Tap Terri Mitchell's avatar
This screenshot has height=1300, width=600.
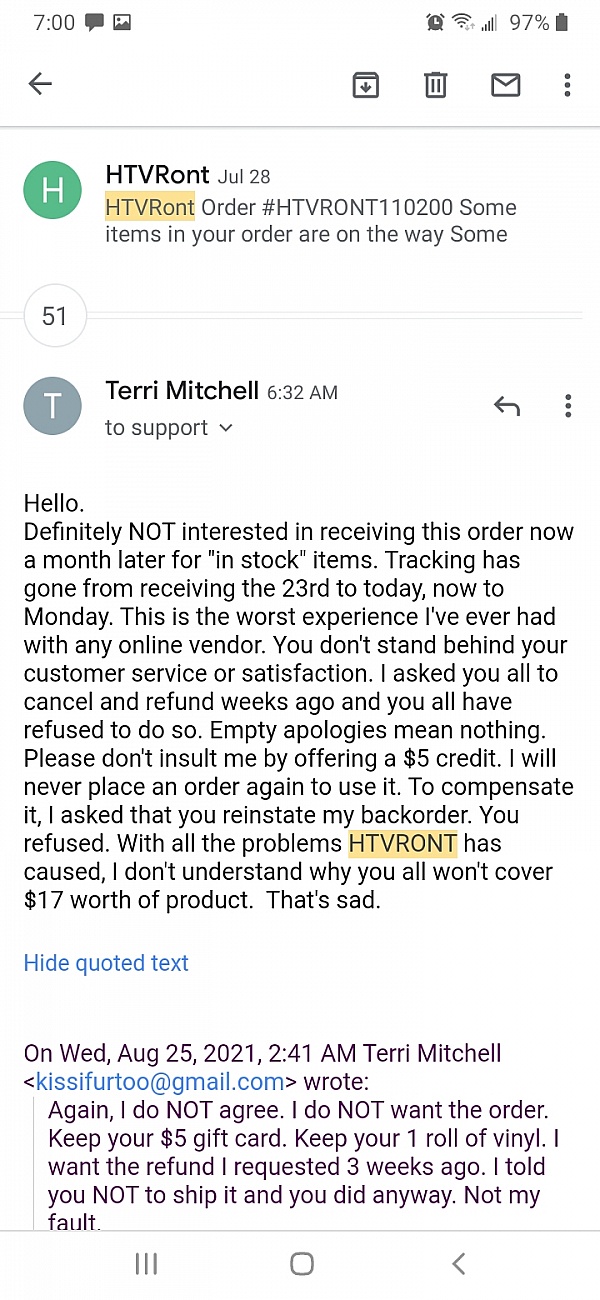(53, 405)
